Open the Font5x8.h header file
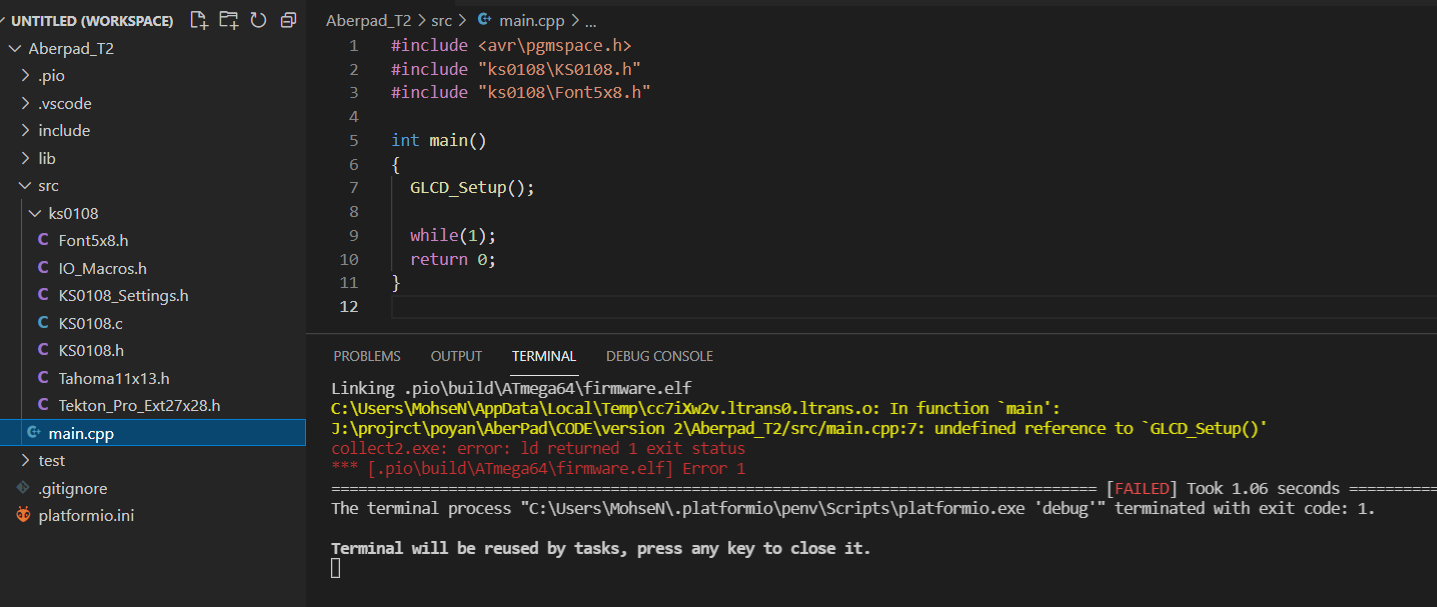Image resolution: width=1437 pixels, height=607 pixels. 93,240
